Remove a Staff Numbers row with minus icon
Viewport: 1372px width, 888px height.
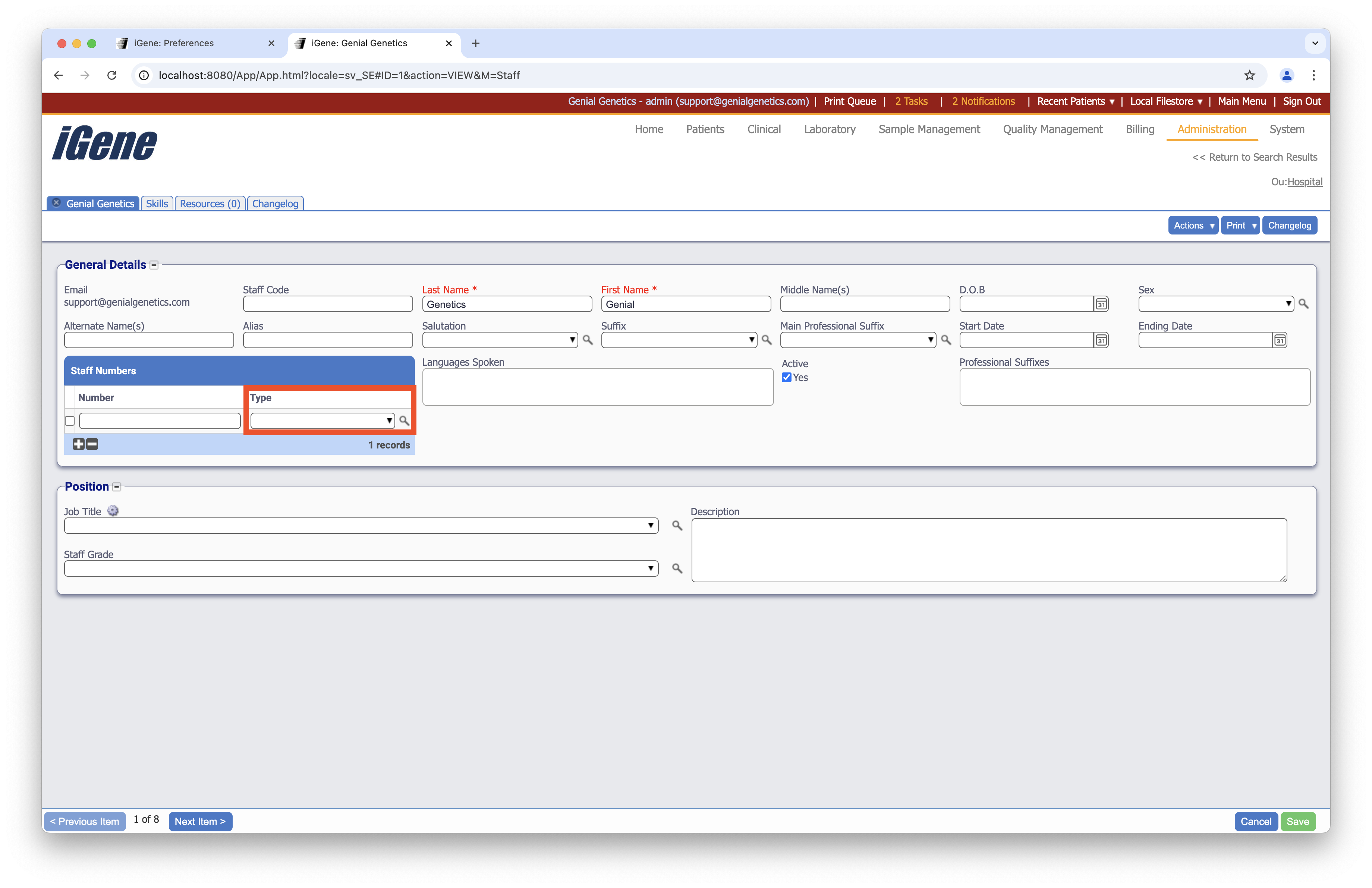tap(92, 444)
